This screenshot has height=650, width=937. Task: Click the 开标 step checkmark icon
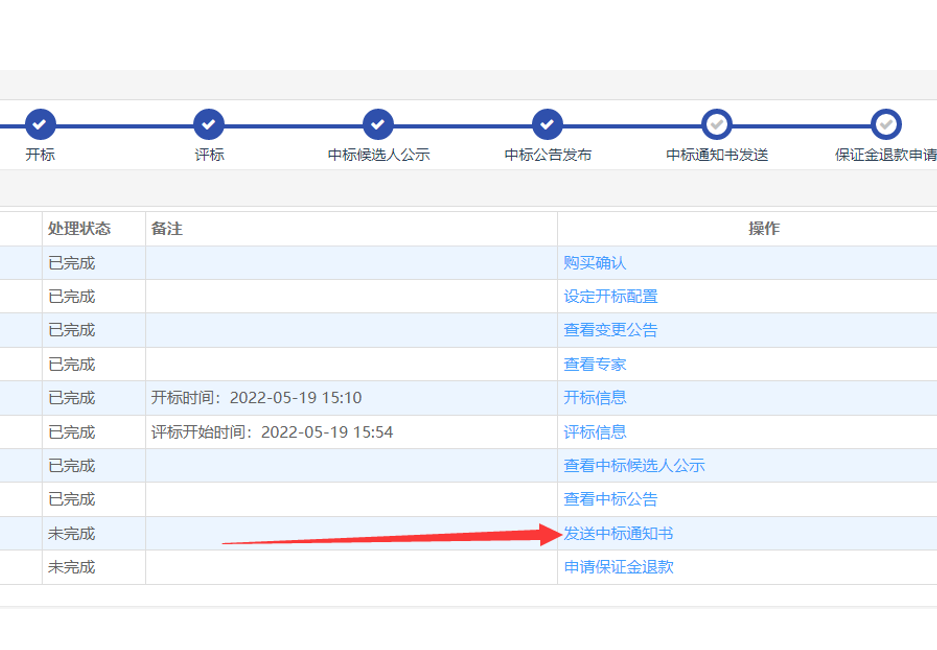pyautogui.click(x=40, y=125)
